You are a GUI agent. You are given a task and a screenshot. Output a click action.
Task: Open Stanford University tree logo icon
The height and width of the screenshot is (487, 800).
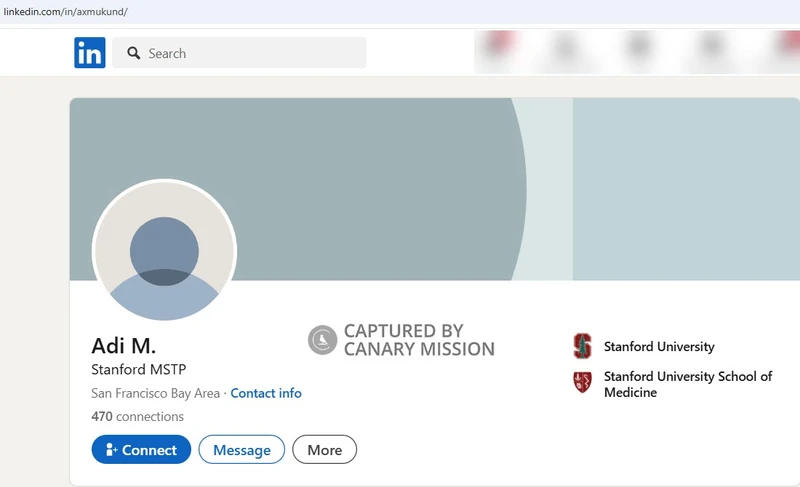(x=583, y=346)
